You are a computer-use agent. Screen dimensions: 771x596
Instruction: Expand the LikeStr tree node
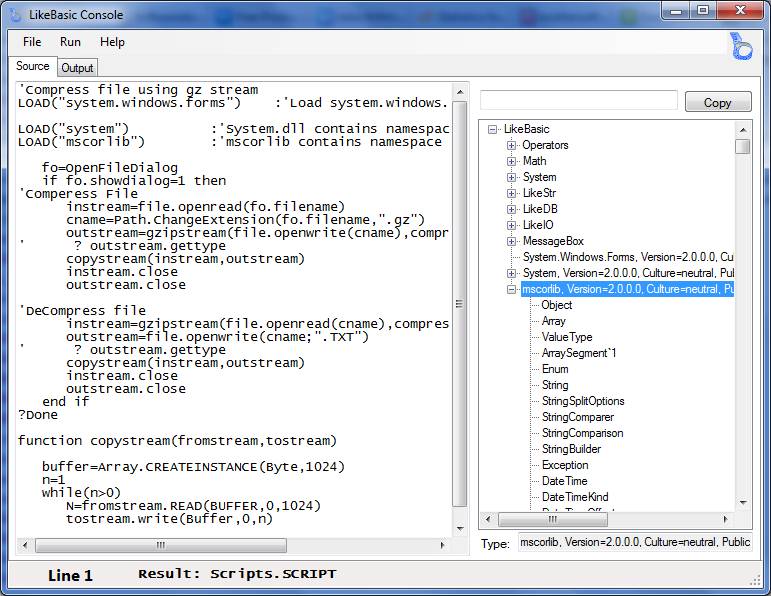pos(511,193)
